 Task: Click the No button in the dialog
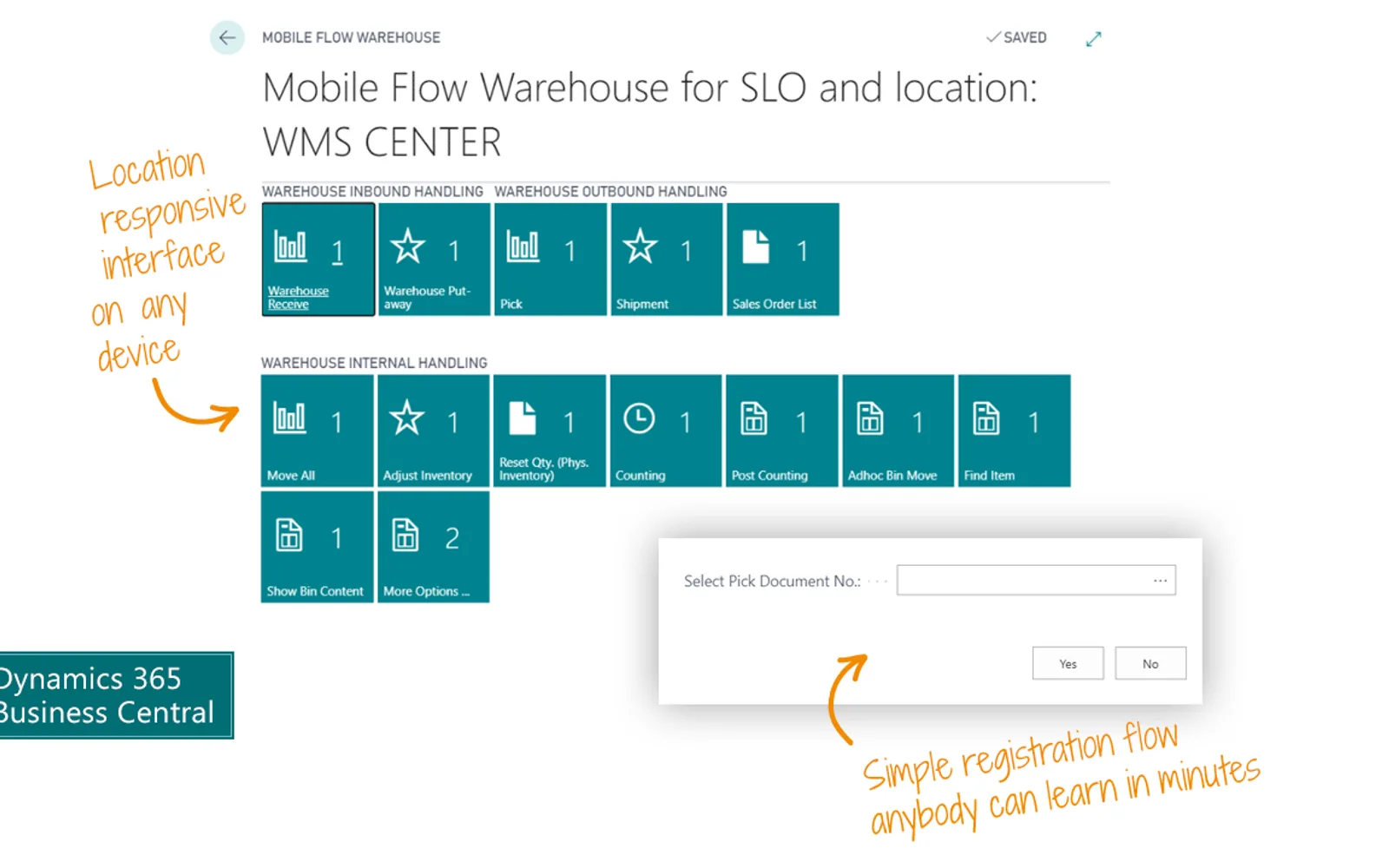tap(1150, 663)
